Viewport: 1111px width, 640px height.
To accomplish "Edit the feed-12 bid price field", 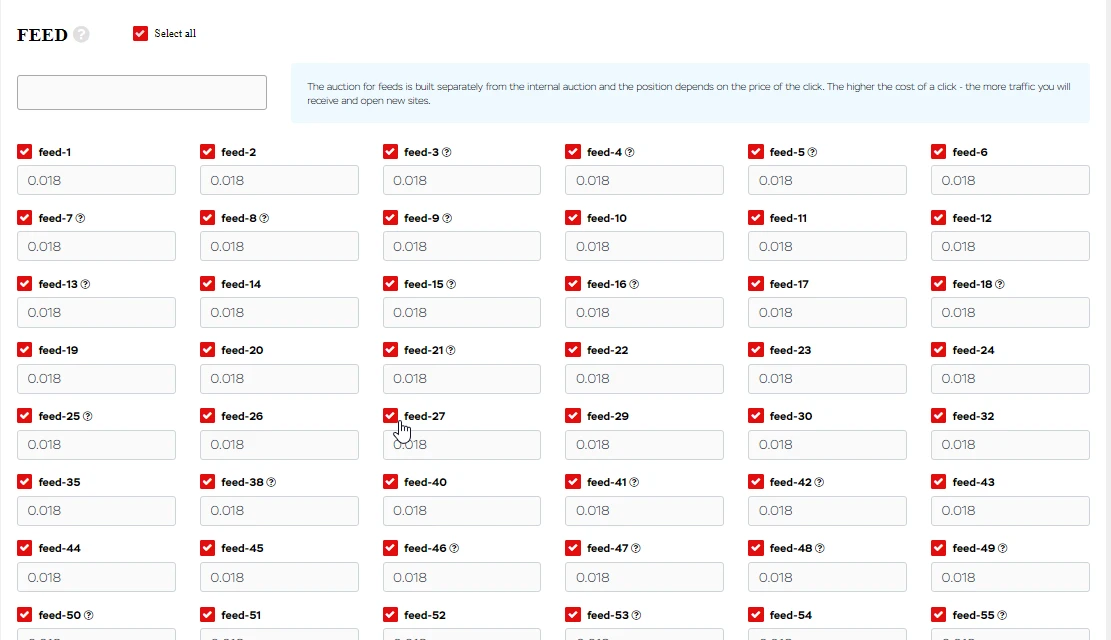I will [1010, 246].
